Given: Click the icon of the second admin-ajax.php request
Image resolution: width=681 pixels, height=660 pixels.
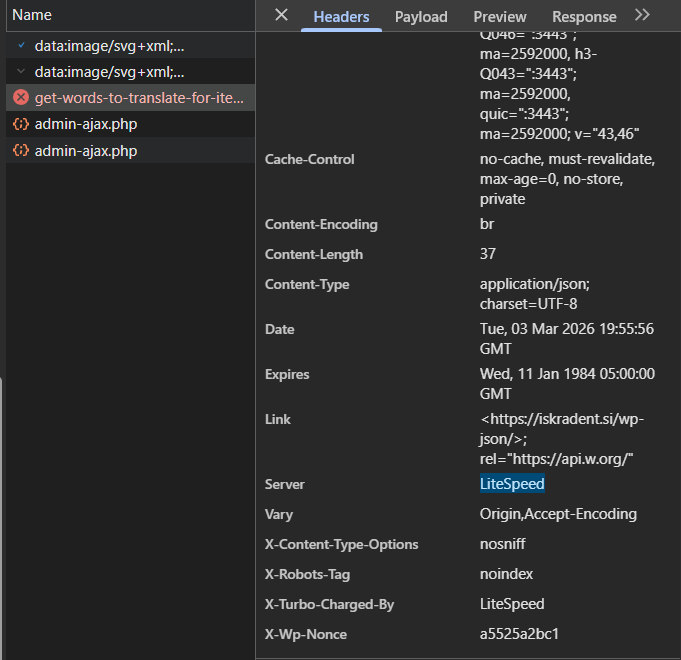Looking at the screenshot, I should (x=21, y=151).
